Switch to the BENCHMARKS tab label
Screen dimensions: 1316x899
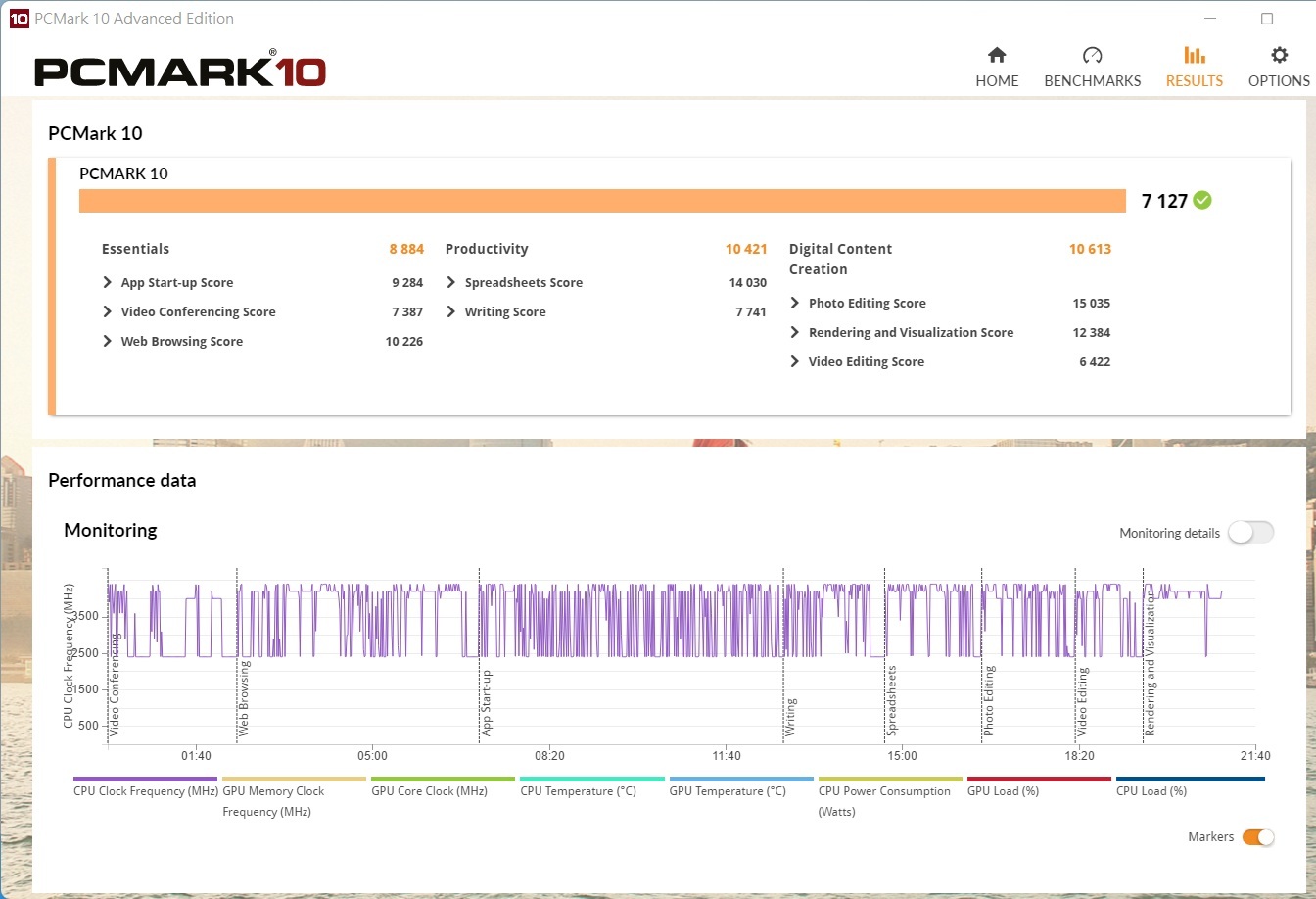[1093, 81]
